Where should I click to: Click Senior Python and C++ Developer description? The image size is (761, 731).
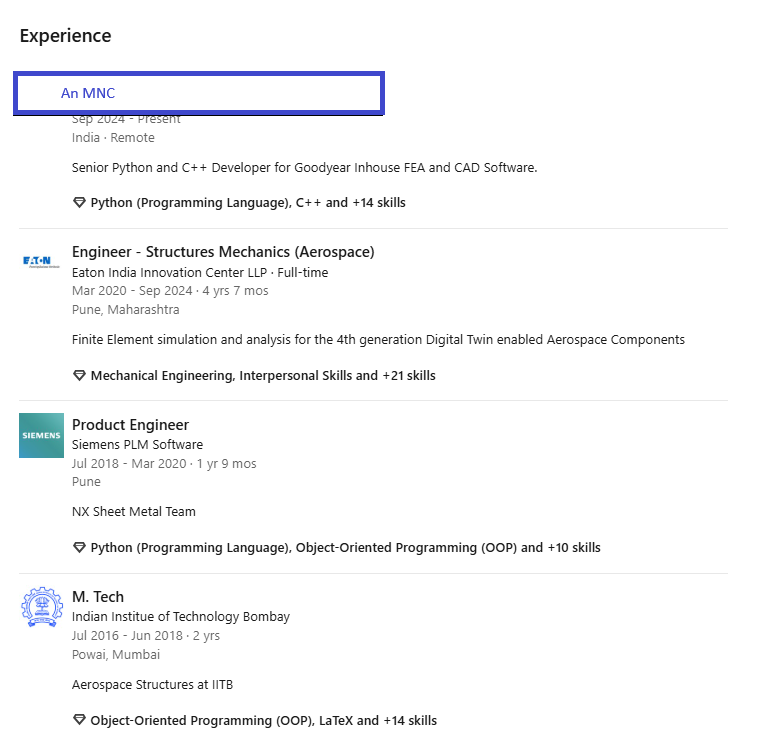click(x=304, y=168)
